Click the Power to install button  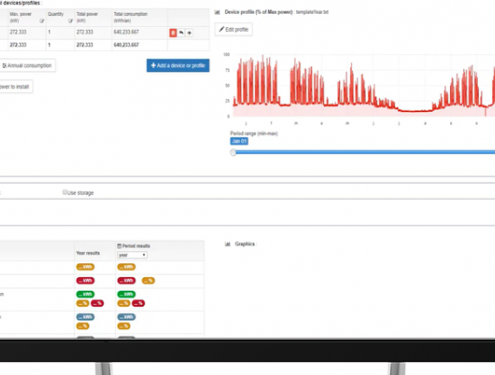point(15,87)
